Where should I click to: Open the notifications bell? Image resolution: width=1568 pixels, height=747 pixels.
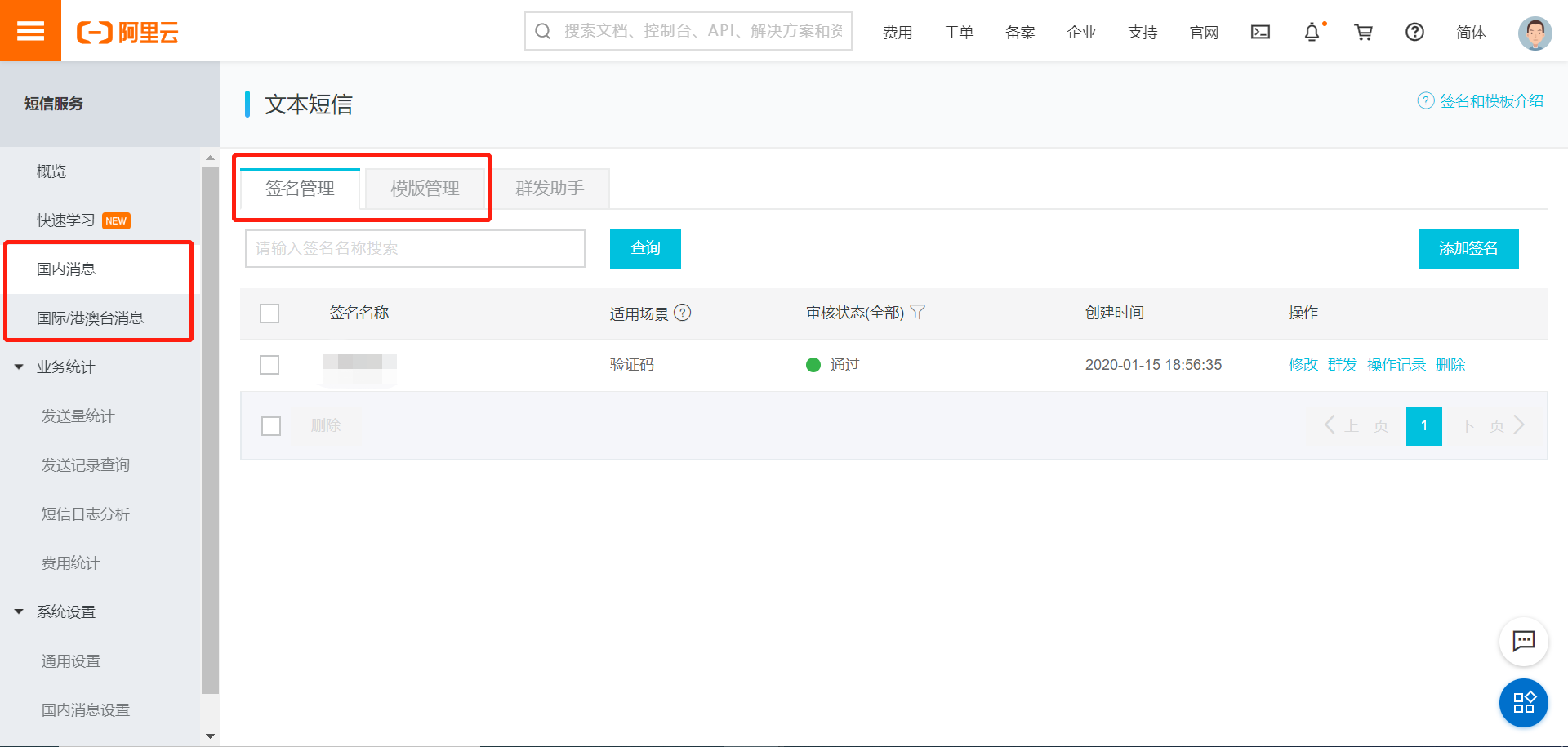[1312, 33]
